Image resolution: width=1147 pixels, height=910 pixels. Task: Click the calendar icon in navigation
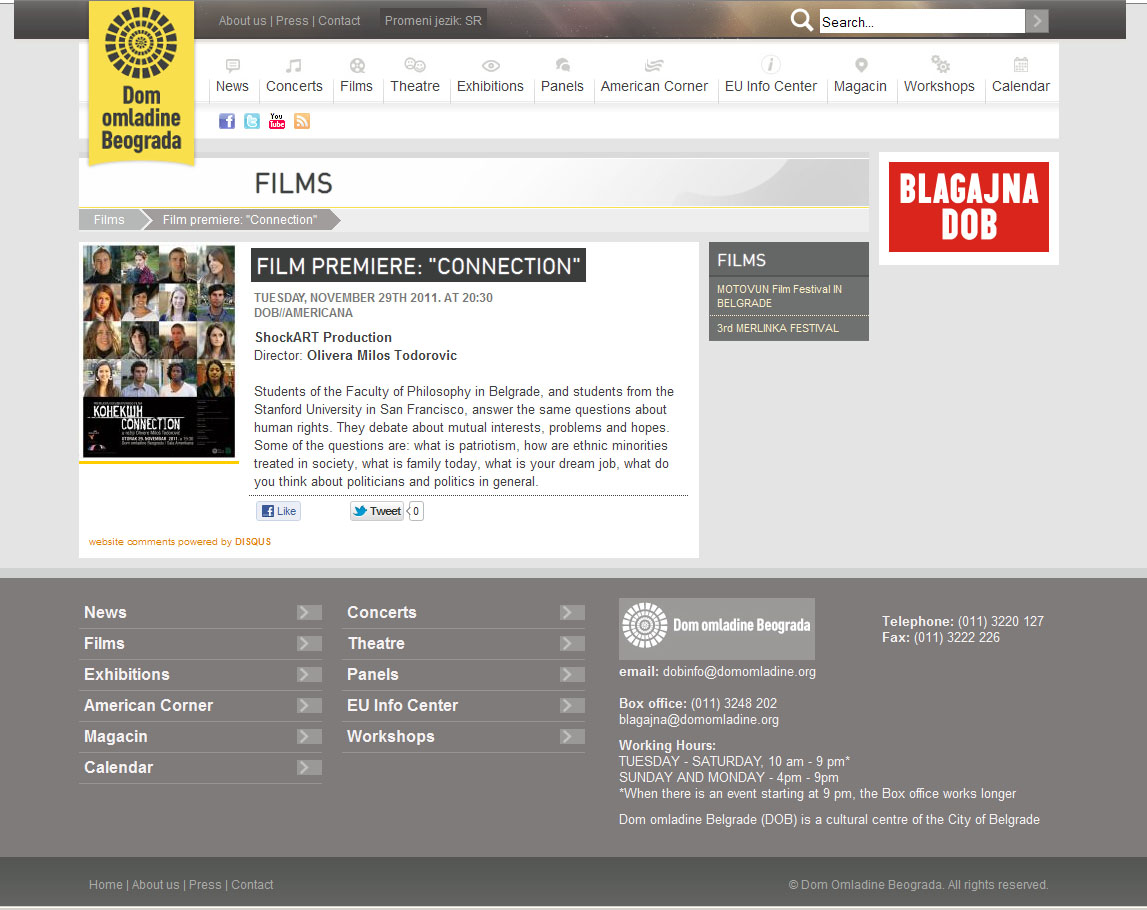pos(1020,65)
